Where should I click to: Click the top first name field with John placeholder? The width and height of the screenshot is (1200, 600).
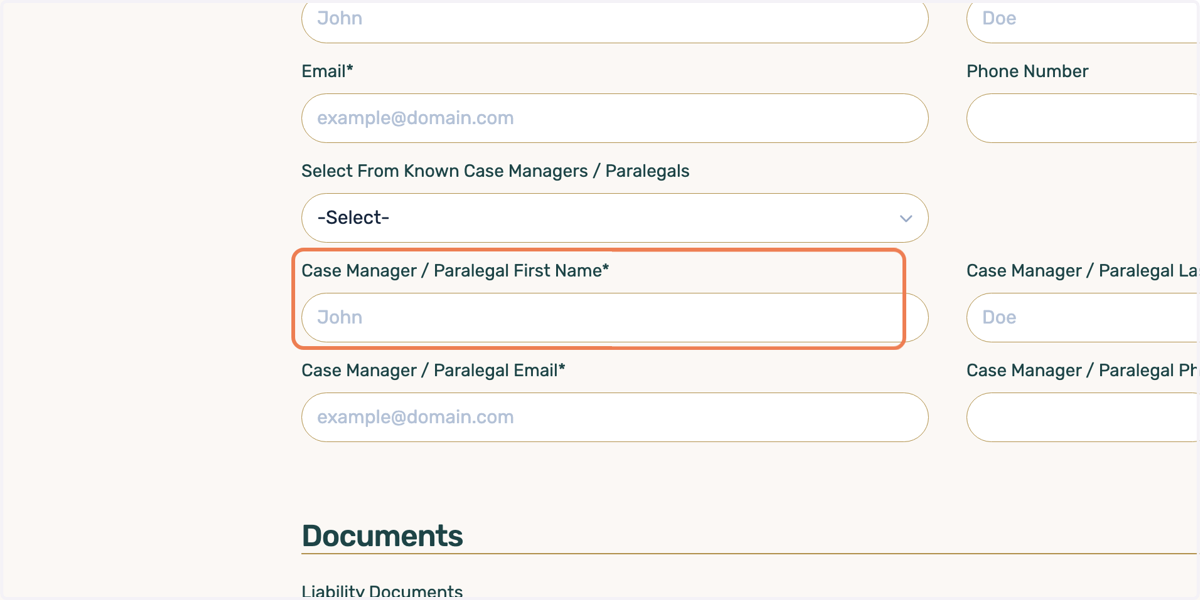[614, 20]
